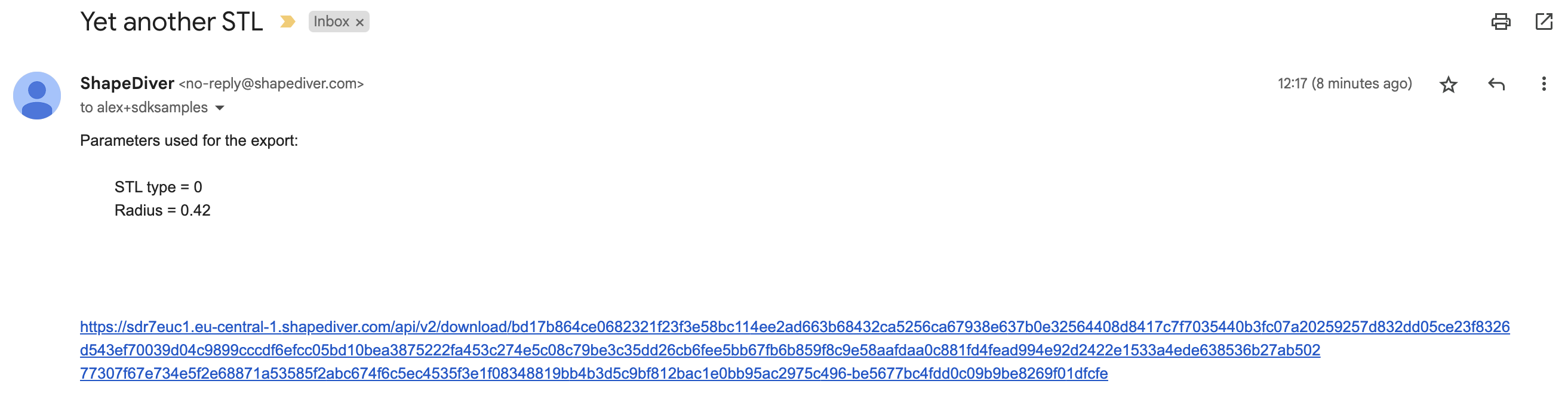This screenshot has width=1568, height=399.
Task: Click the "Parameters used for the export" line
Action: click(189, 141)
